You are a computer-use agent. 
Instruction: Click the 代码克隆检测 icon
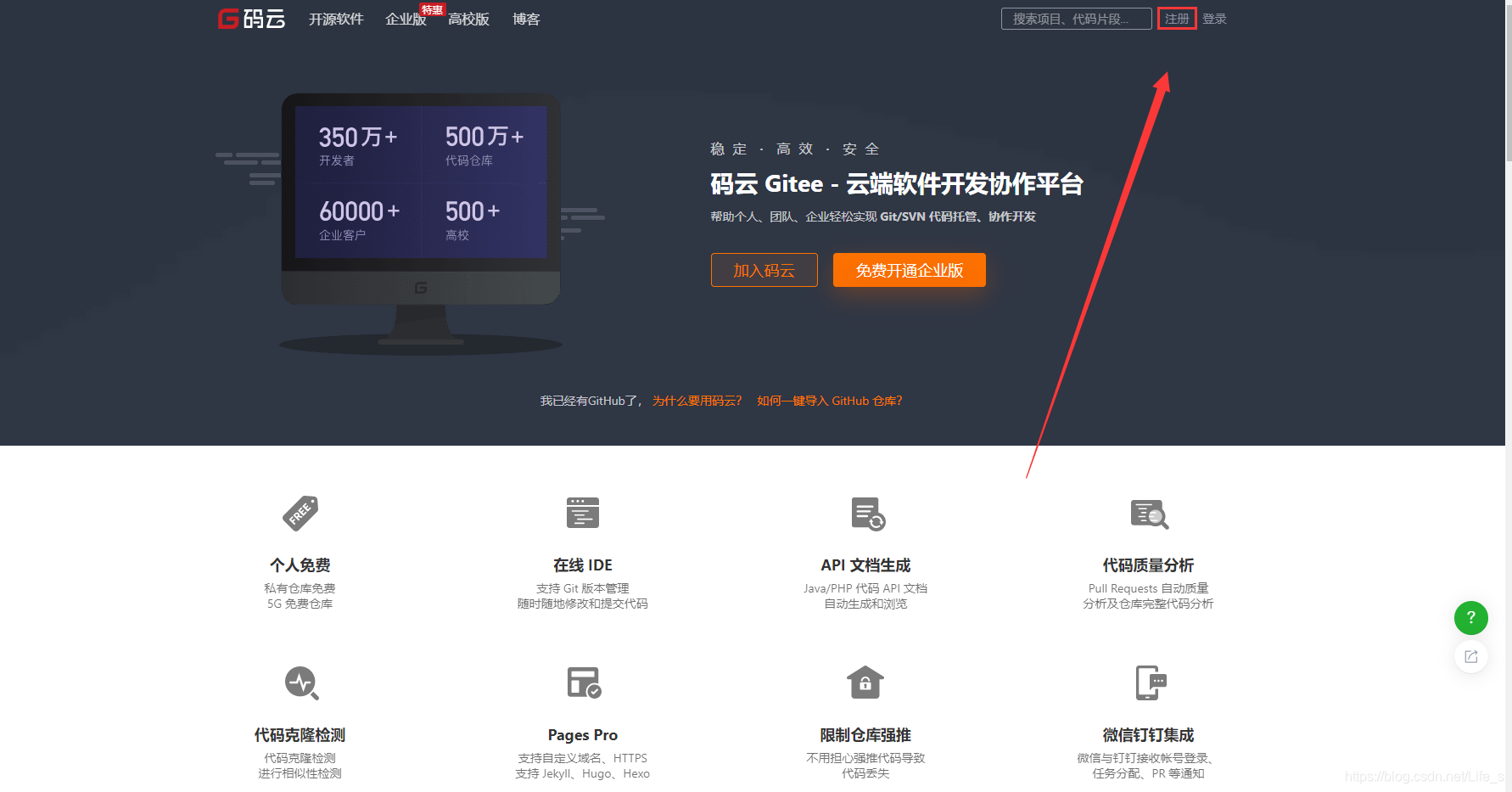pyautogui.click(x=301, y=683)
